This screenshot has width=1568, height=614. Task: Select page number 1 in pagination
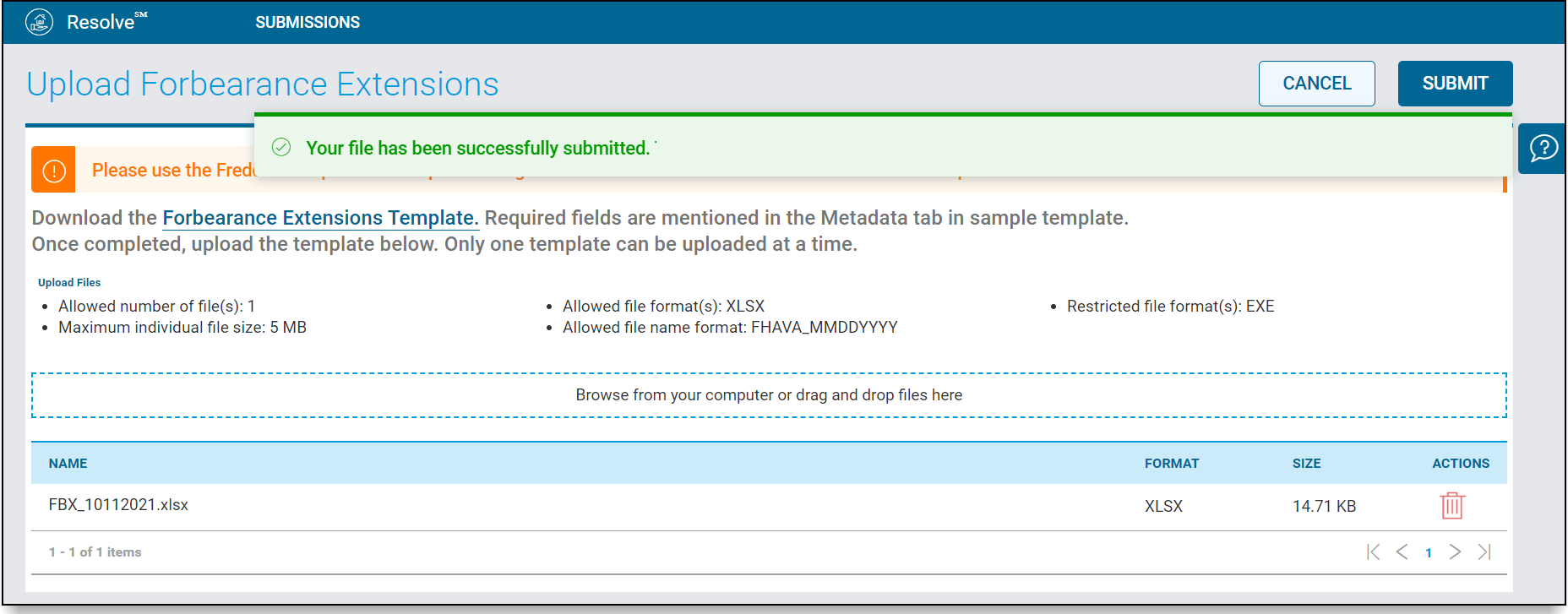[1429, 552]
